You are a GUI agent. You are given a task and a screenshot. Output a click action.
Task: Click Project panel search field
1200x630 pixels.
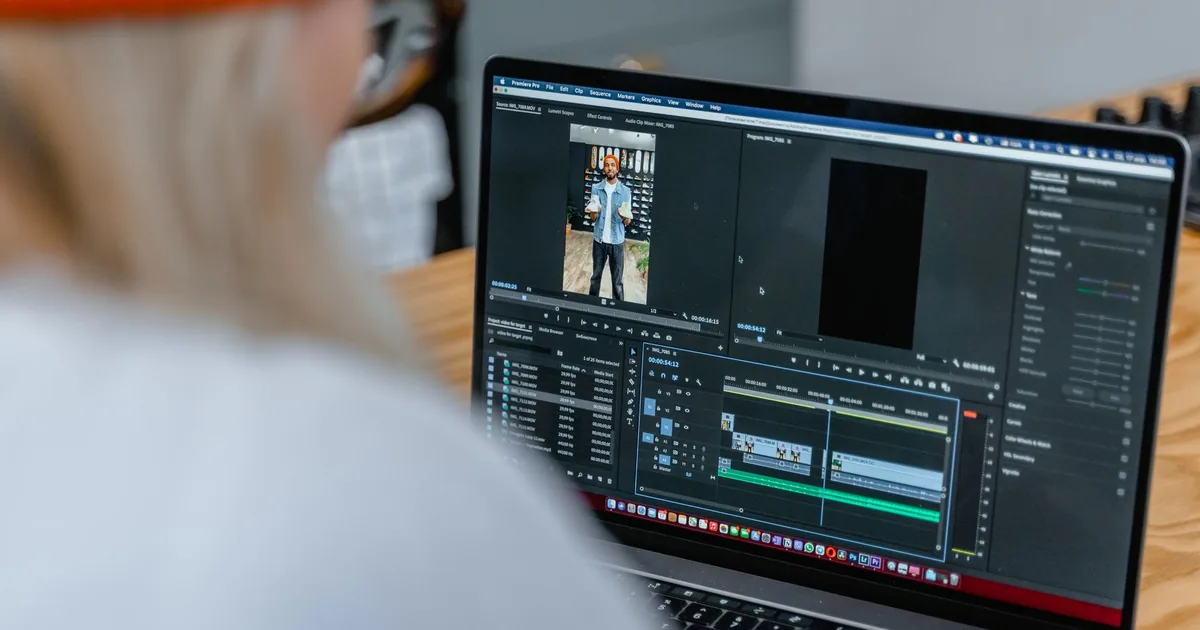pos(521,346)
